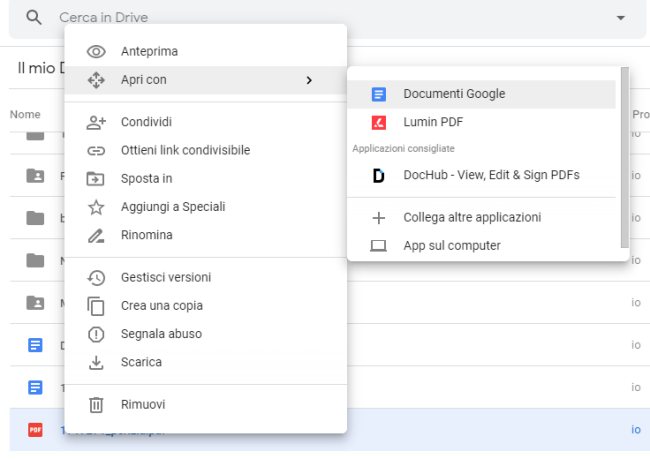
Task: Click the search magnifier icon
Action: 34,17
